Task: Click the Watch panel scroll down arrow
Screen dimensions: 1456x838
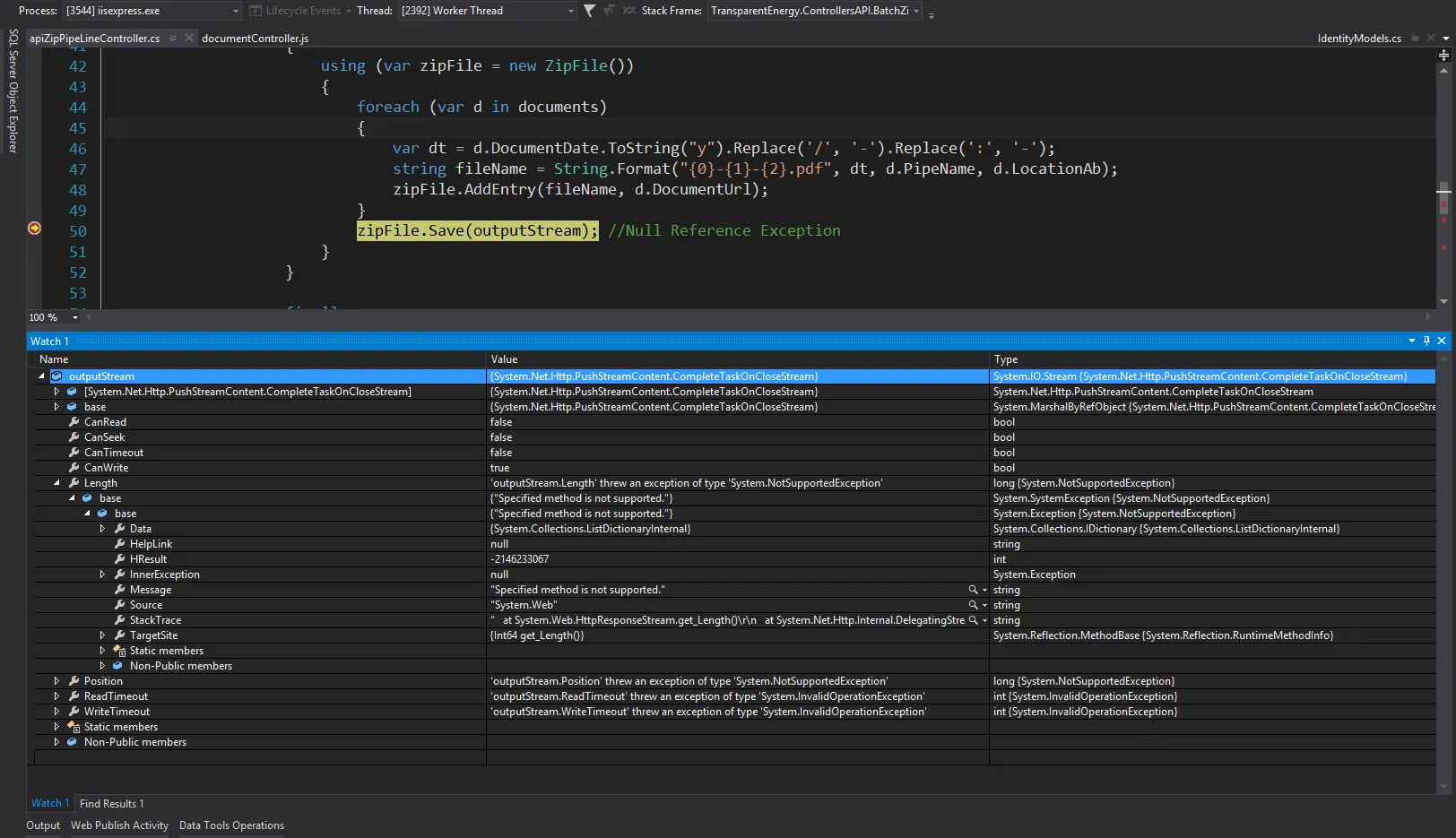Action: 1443,786
